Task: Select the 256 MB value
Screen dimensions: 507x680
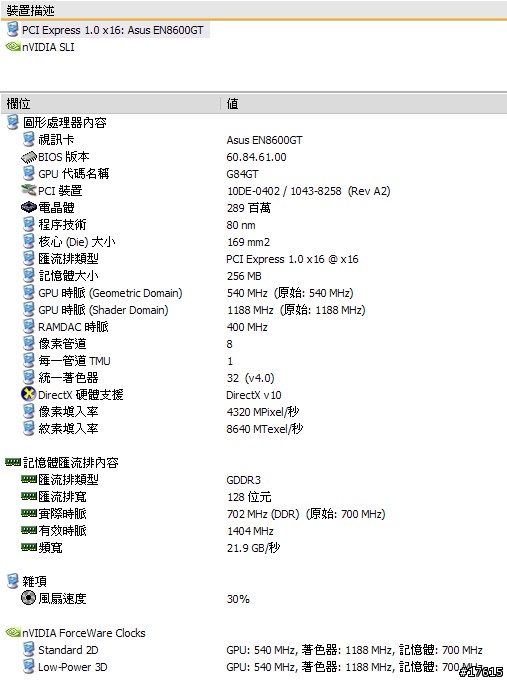Action: click(x=244, y=276)
